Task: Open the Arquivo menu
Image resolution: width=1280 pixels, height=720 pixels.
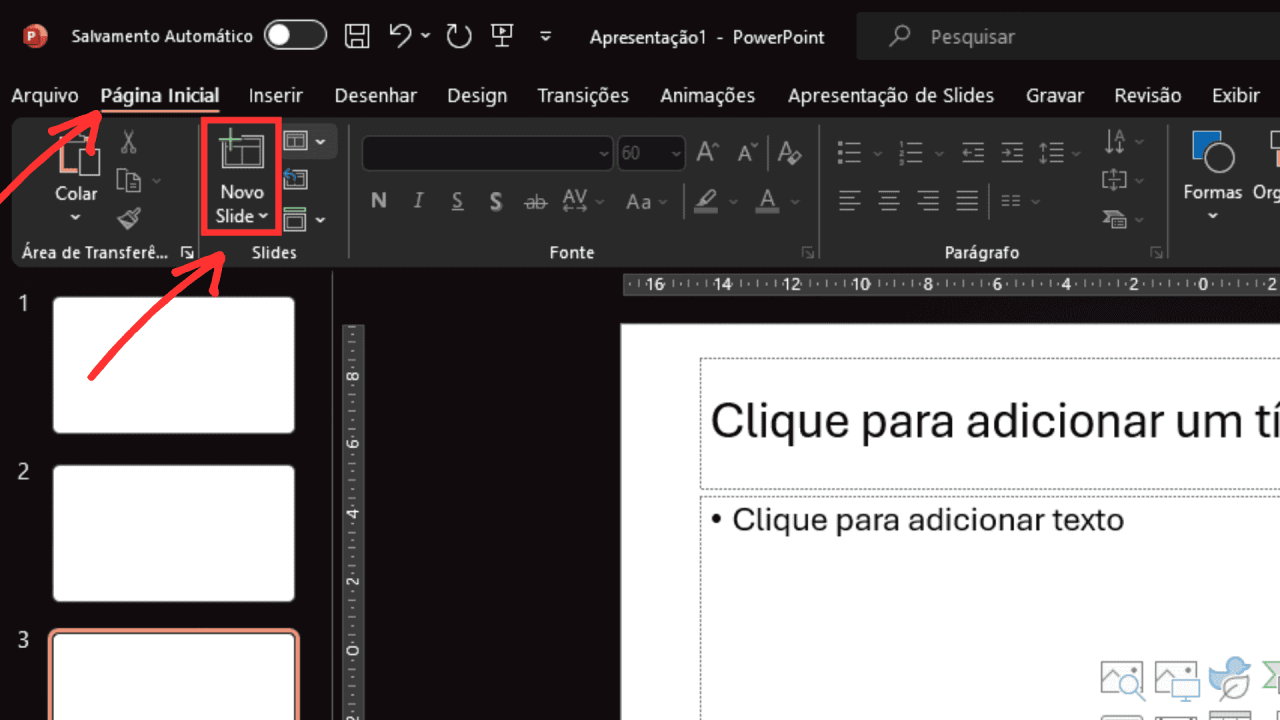Action: 44,95
